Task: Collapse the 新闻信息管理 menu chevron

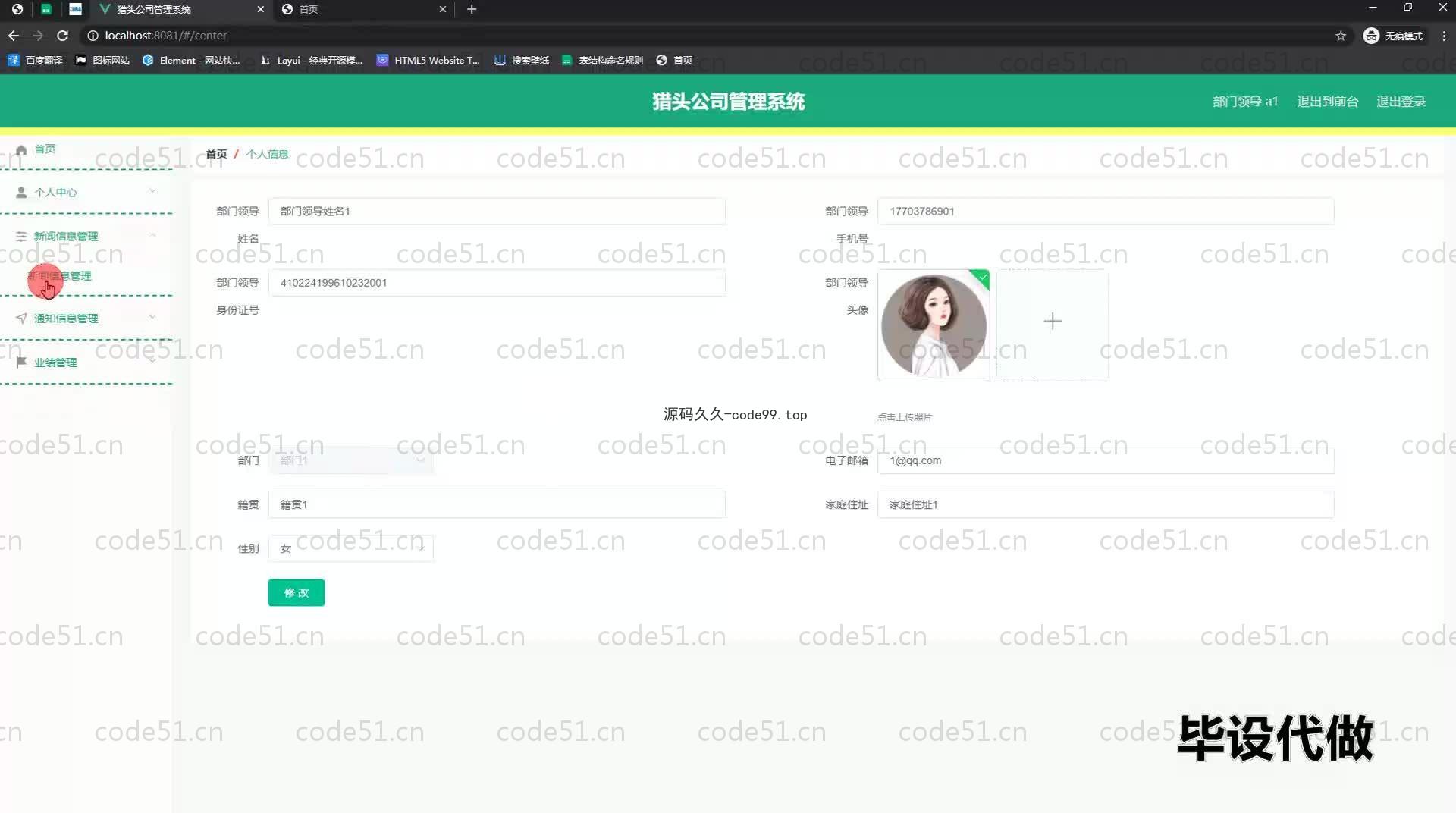Action: point(152,236)
